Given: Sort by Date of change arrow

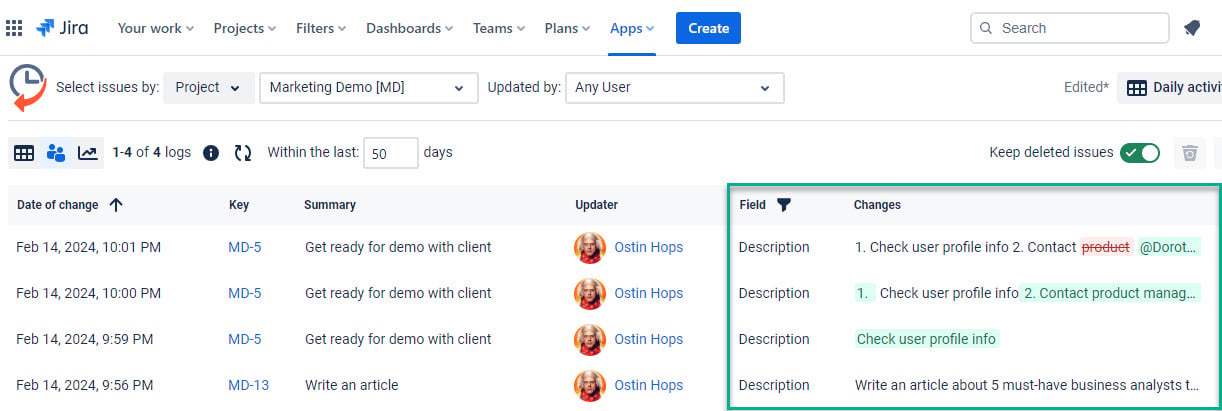Looking at the screenshot, I should [x=116, y=205].
